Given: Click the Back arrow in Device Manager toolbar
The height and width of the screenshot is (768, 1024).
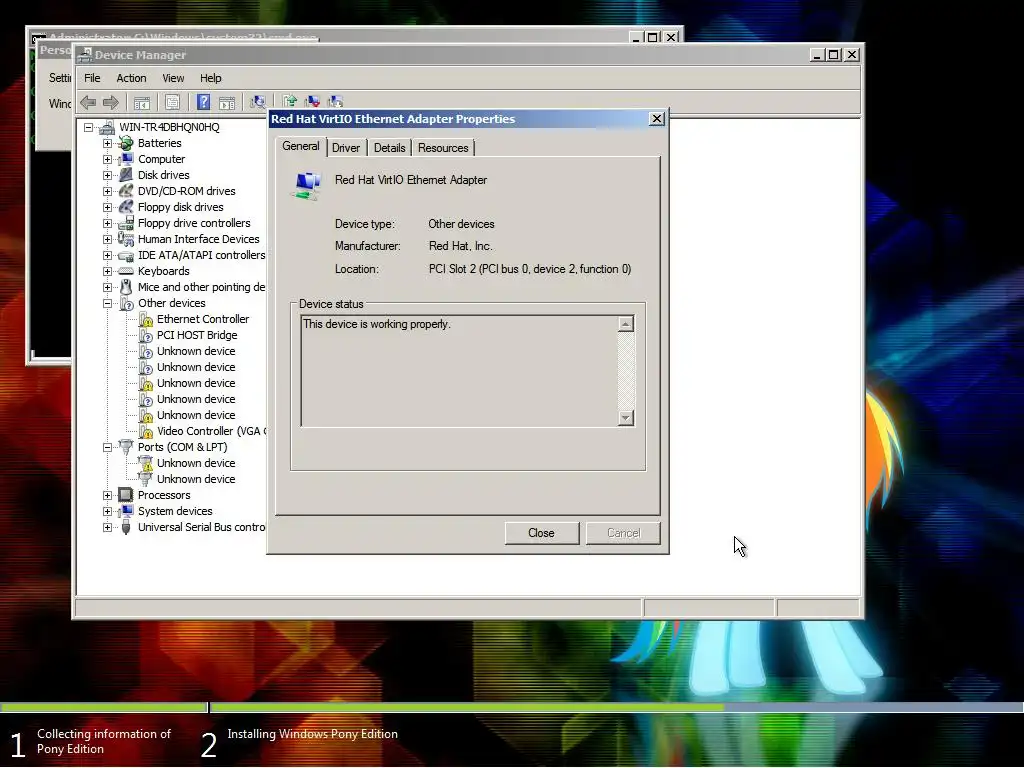Looking at the screenshot, I should click(x=88, y=102).
